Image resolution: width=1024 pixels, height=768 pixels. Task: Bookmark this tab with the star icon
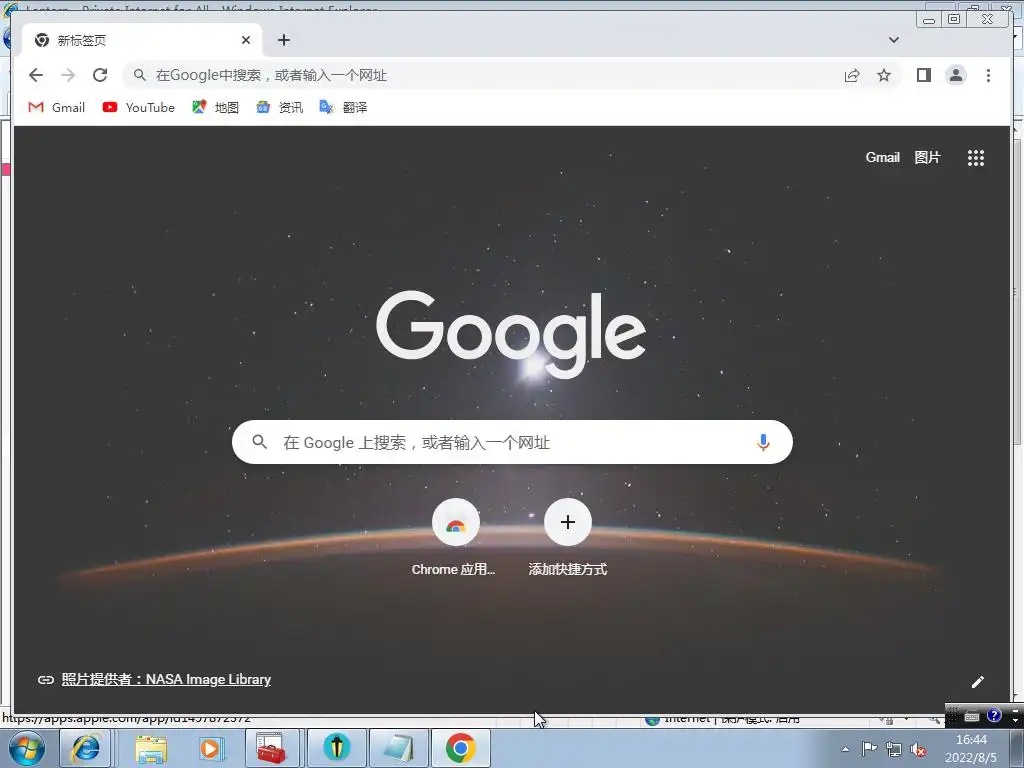point(884,75)
